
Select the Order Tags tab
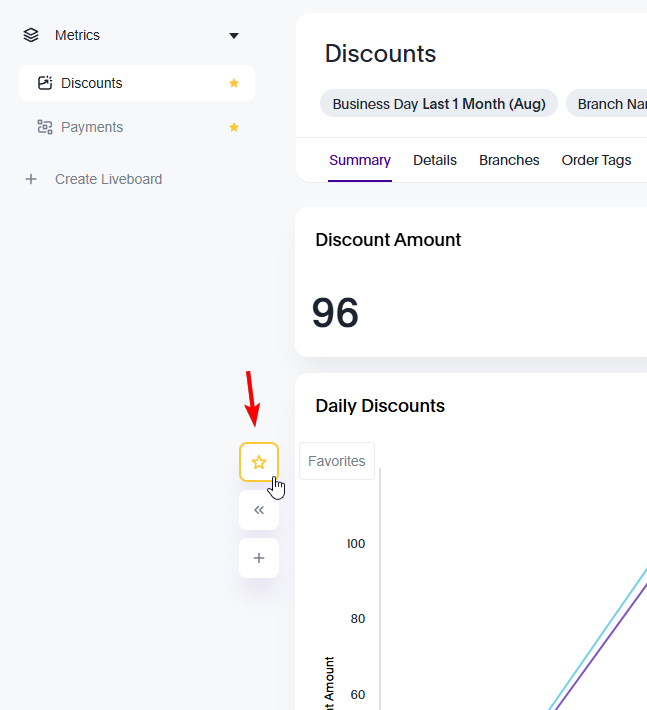pyautogui.click(x=596, y=160)
